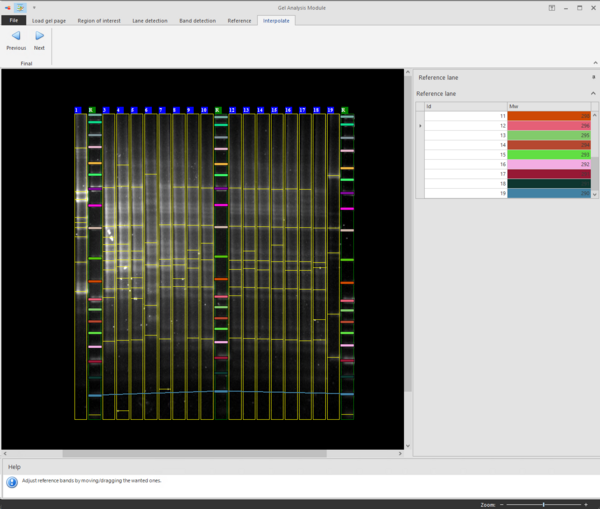Click the Next arrow icon
600x509 pixels.
click(39, 36)
